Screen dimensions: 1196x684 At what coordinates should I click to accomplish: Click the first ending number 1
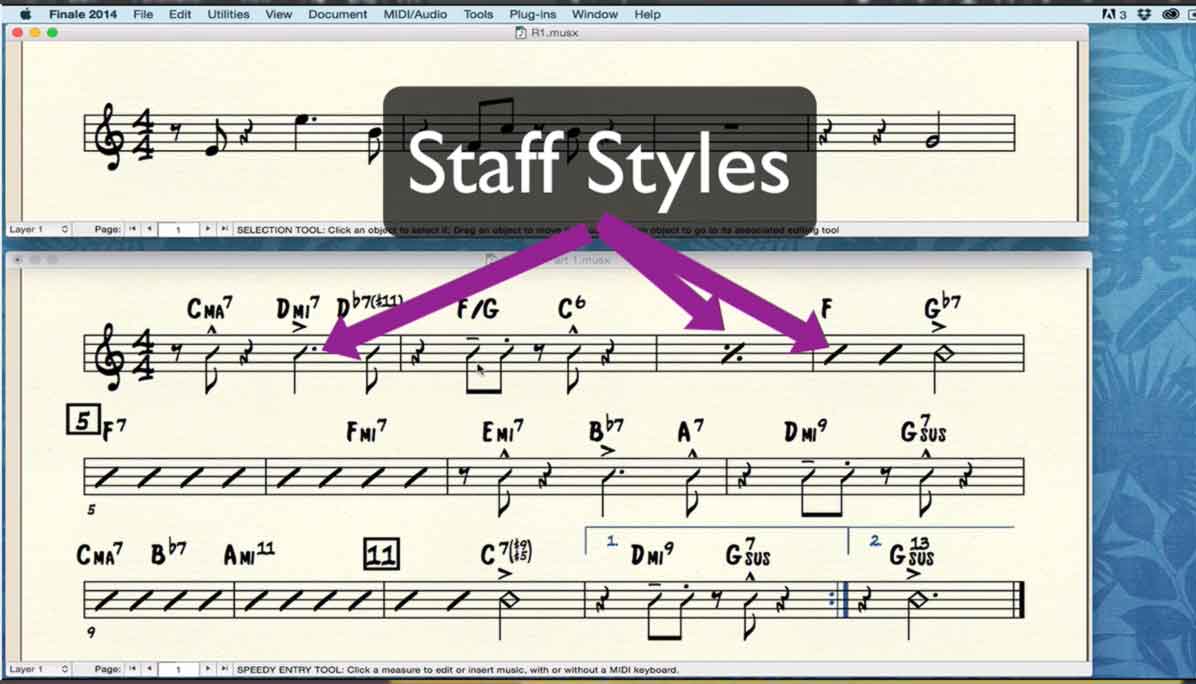[612, 541]
